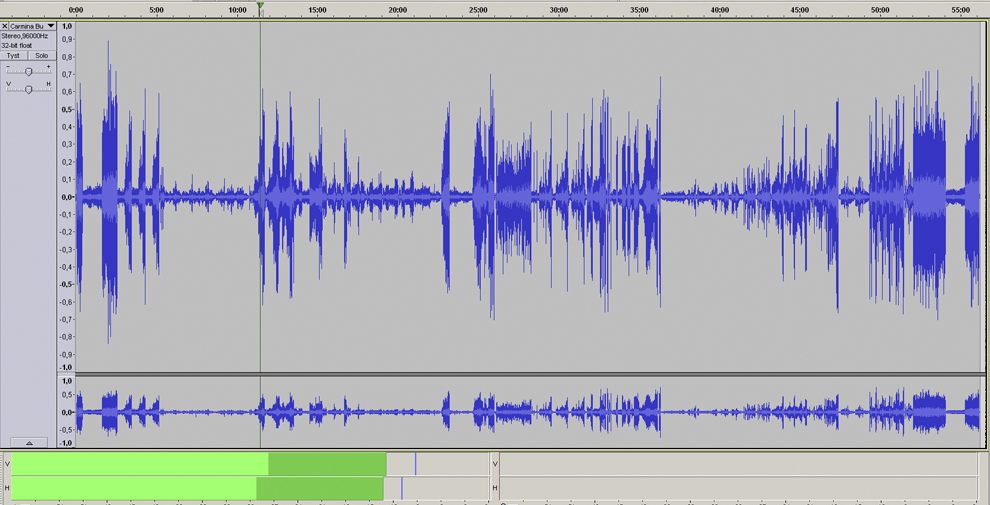Click upper channel waveform near 25:00
This screenshot has height=505, width=990.
[x=478, y=196]
